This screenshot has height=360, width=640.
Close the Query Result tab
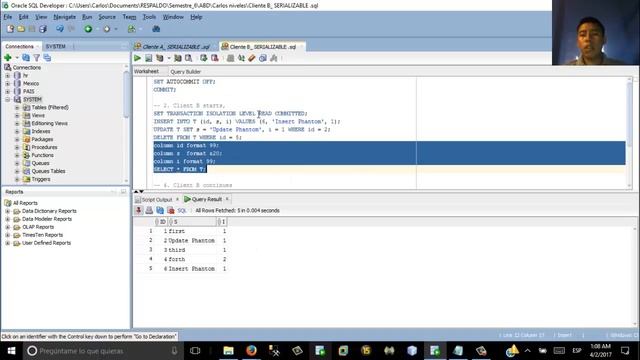click(x=227, y=199)
